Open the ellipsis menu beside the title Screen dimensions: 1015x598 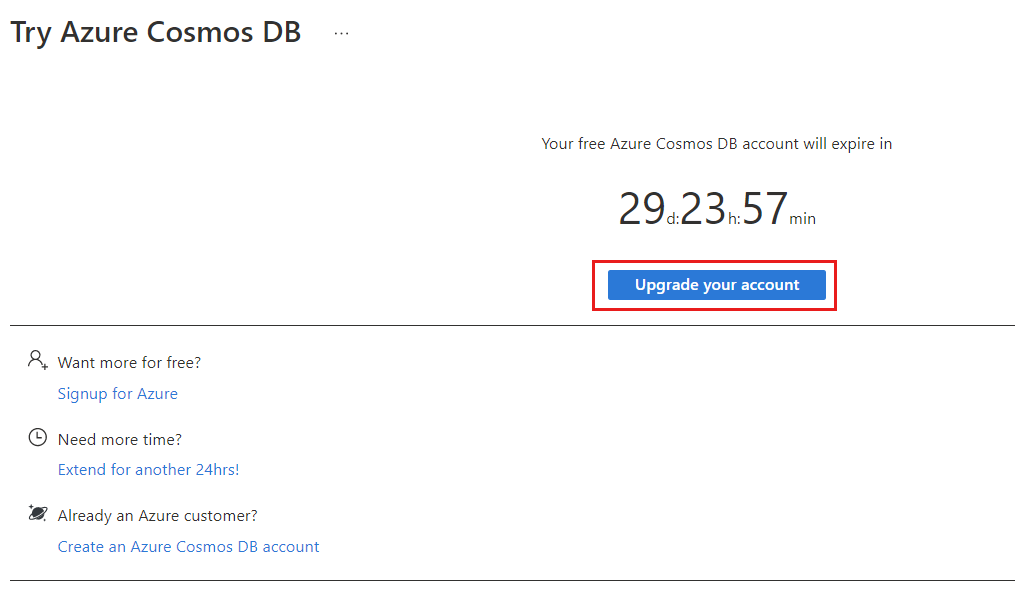[341, 33]
